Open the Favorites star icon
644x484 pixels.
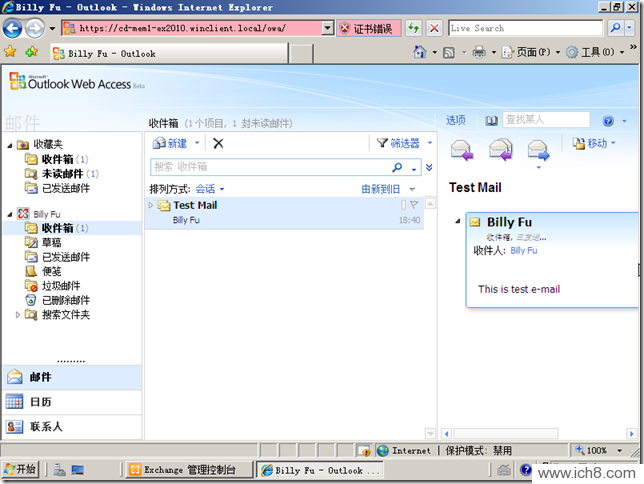tap(10, 52)
